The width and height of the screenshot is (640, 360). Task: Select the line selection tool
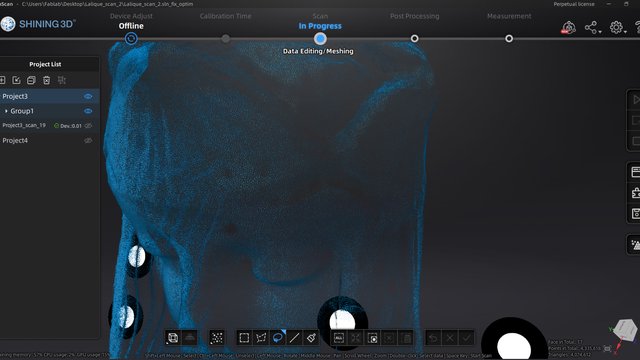pyautogui.click(x=294, y=338)
